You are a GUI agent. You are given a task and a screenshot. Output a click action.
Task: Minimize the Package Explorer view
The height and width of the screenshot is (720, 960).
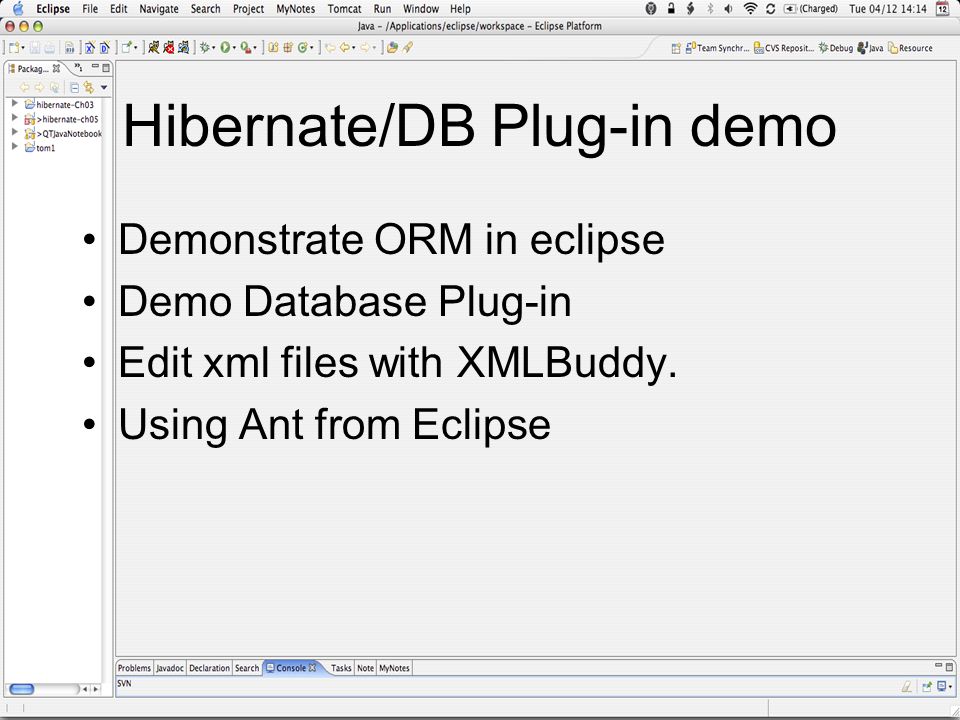(95, 66)
